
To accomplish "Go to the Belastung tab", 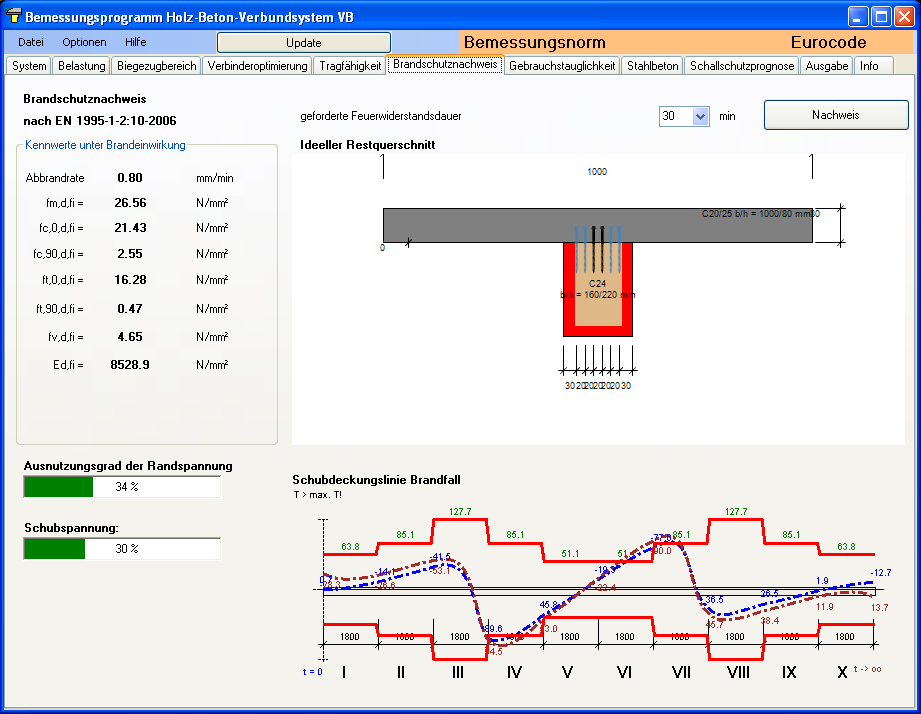I will tap(81, 66).
